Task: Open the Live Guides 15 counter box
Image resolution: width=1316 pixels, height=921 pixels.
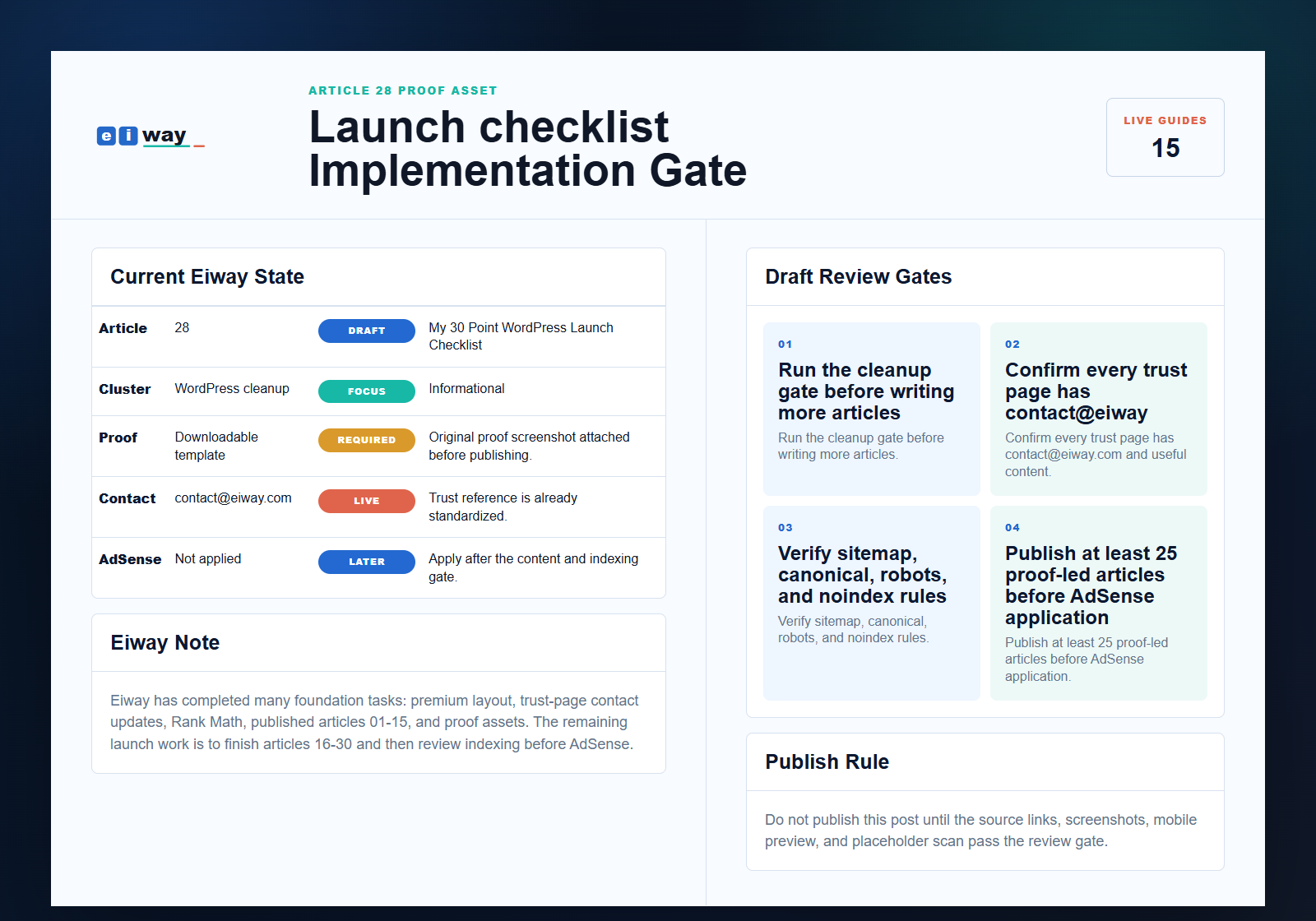Action: (1165, 137)
